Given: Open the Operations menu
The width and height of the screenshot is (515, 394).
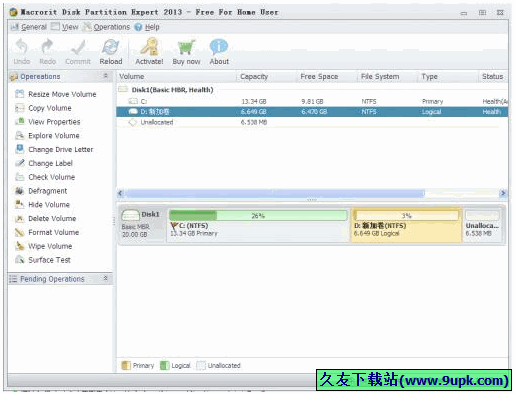Looking at the screenshot, I should tap(107, 27).
